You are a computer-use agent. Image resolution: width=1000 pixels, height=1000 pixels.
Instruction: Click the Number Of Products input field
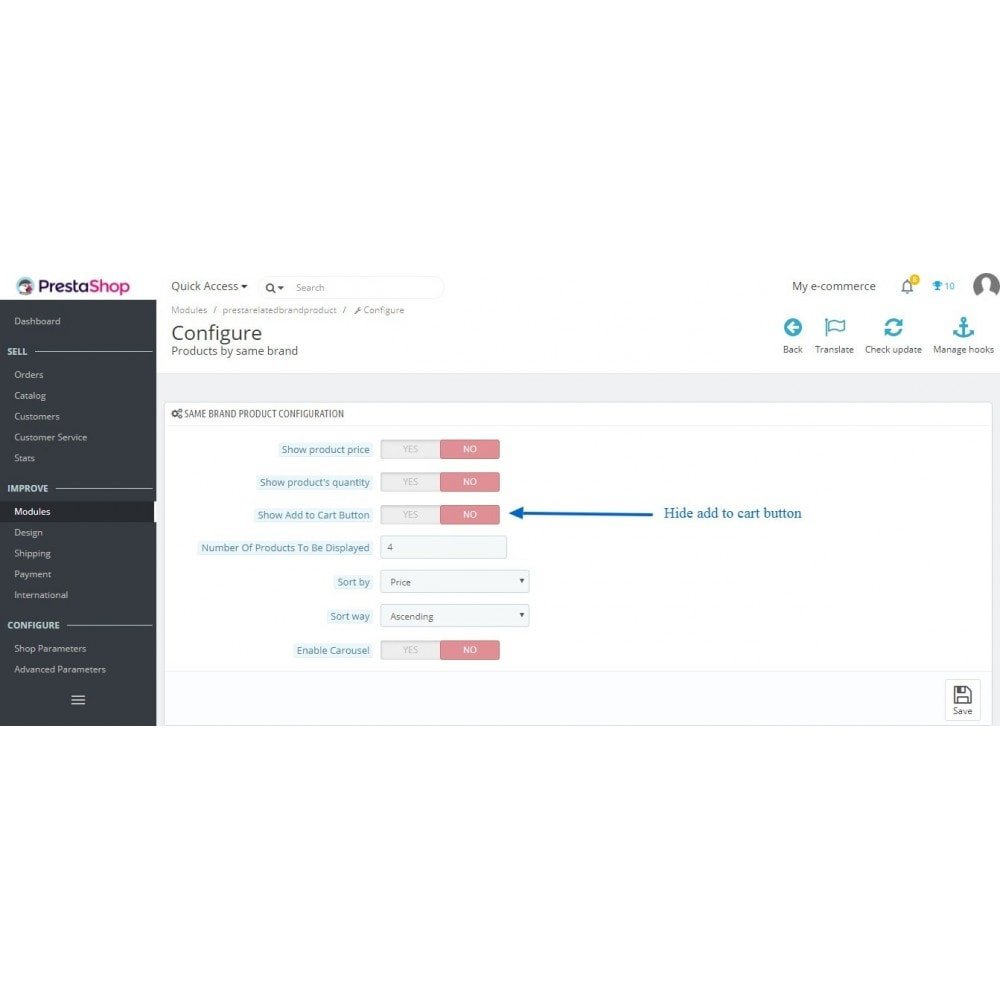pos(443,547)
